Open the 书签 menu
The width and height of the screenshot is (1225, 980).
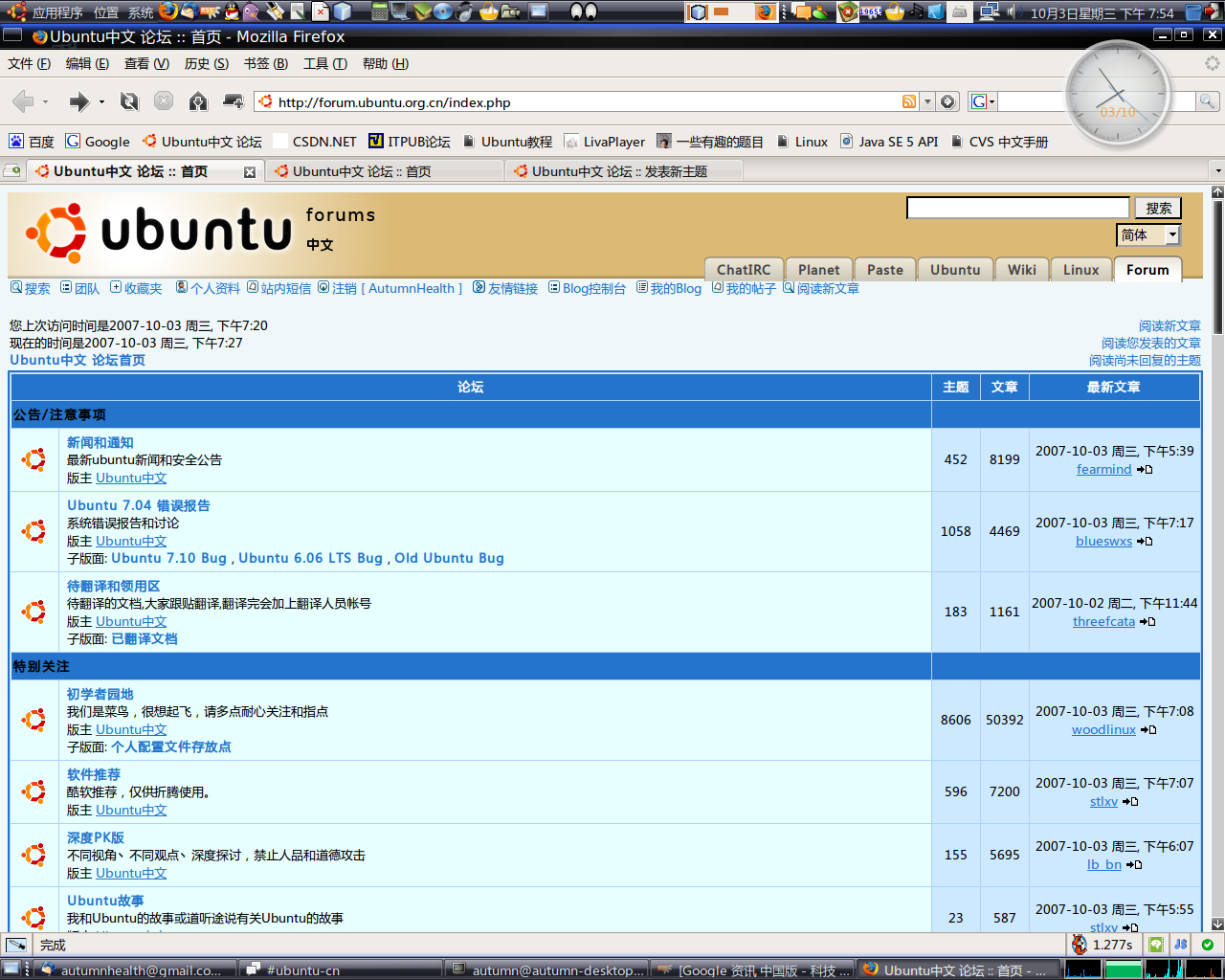tap(265, 63)
